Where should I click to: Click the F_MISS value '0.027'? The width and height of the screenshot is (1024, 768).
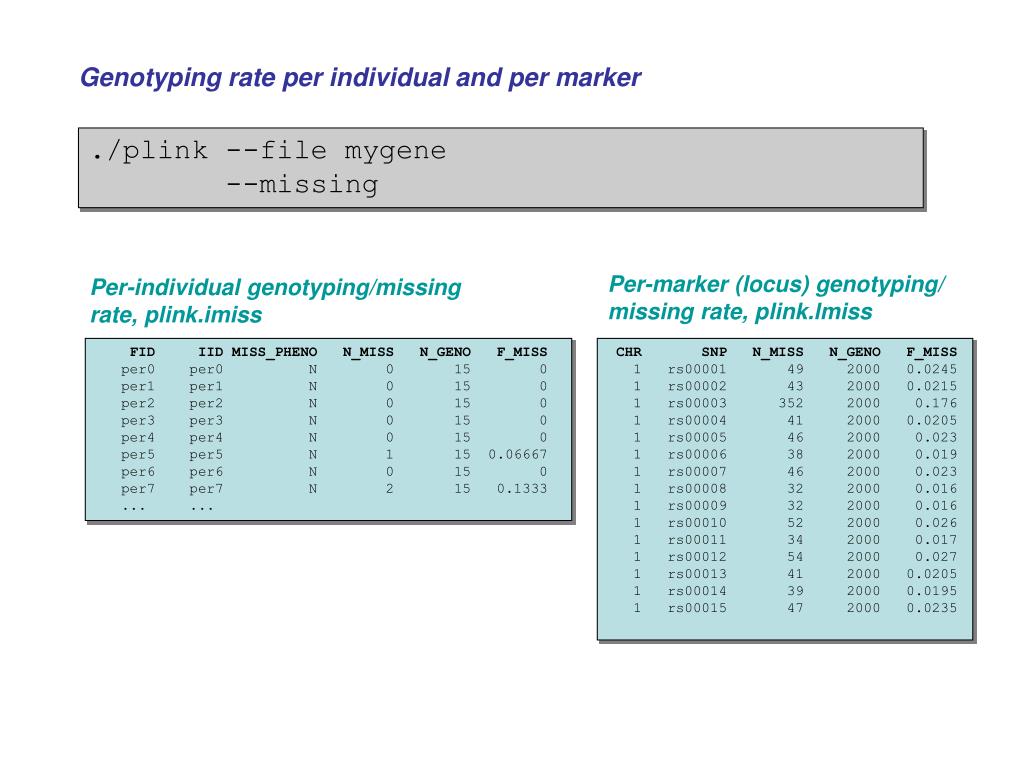(x=936, y=557)
